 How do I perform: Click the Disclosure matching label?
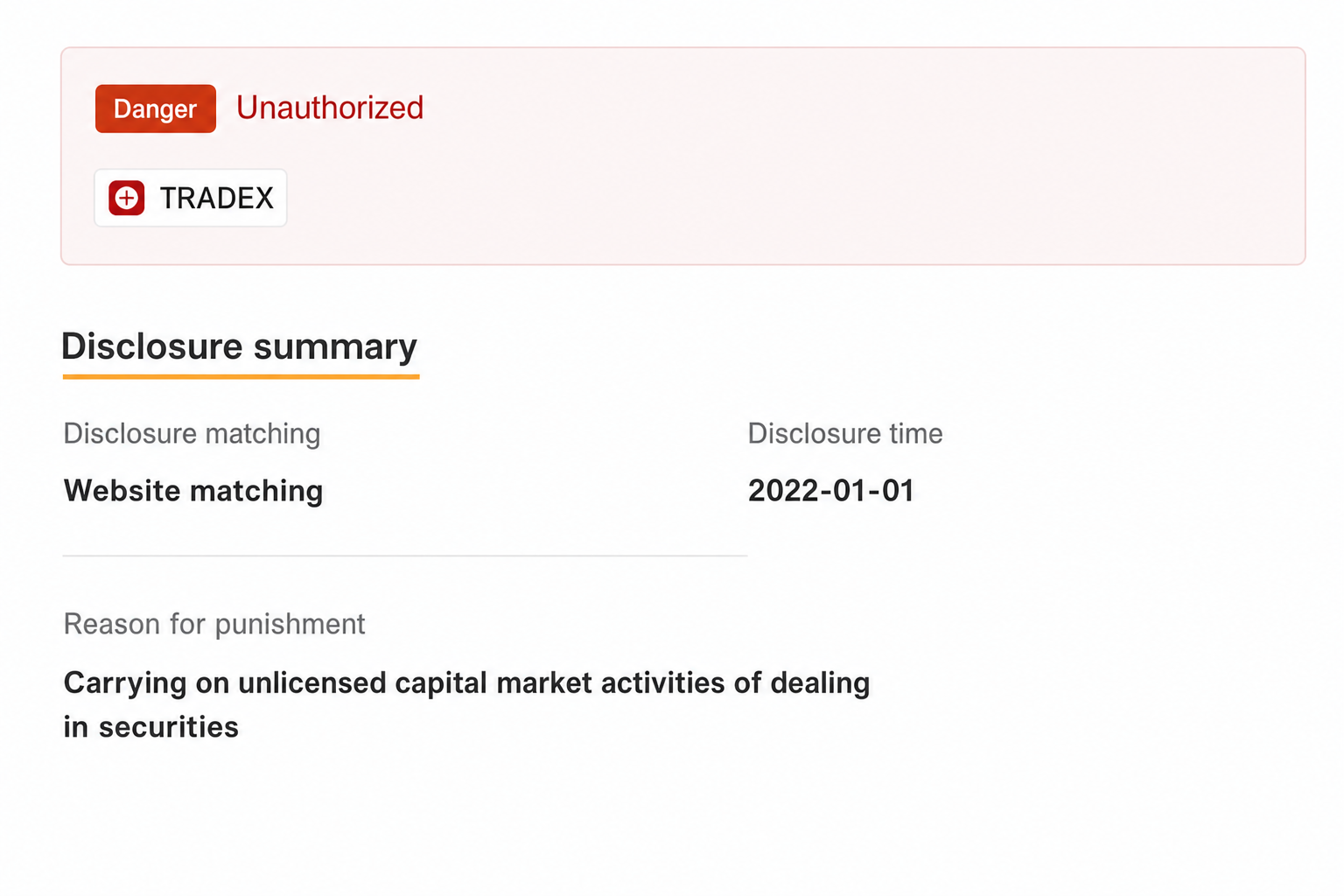(192, 434)
